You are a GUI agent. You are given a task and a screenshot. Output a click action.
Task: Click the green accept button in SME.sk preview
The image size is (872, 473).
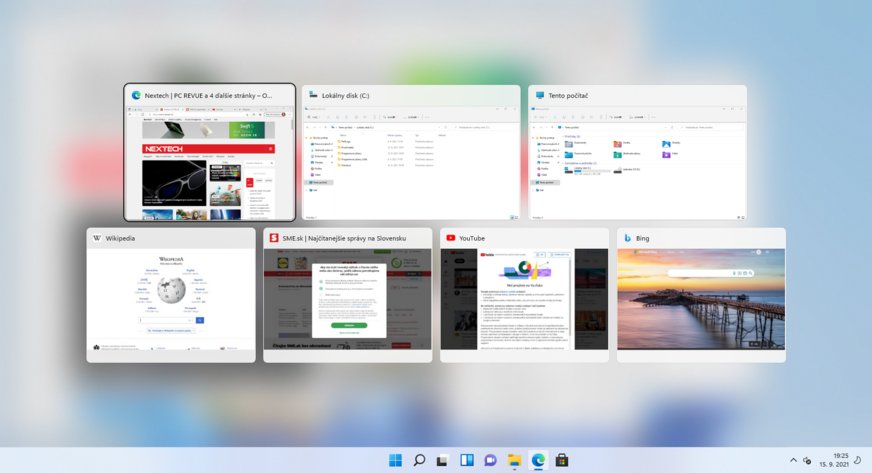pos(349,325)
